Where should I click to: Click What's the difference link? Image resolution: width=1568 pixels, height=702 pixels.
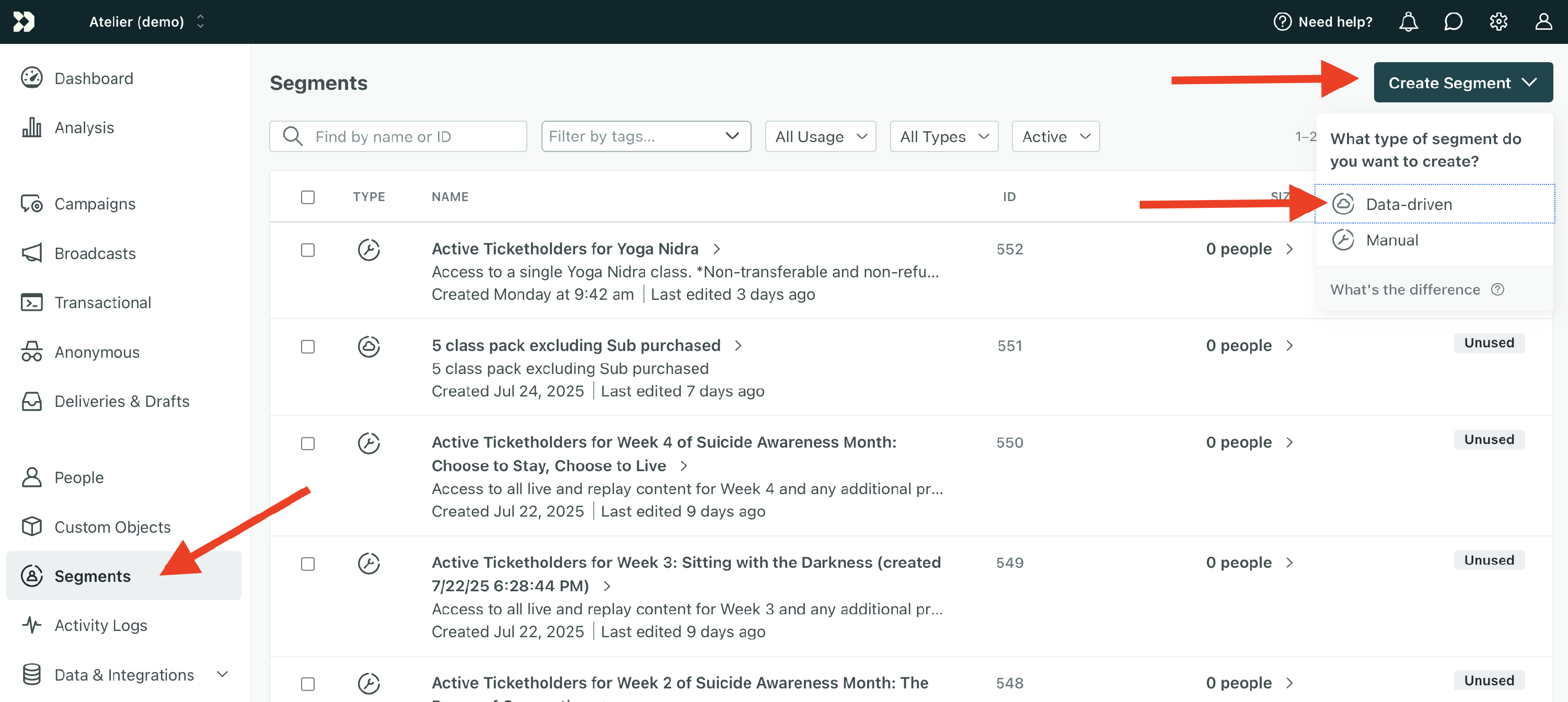click(x=1405, y=289)
